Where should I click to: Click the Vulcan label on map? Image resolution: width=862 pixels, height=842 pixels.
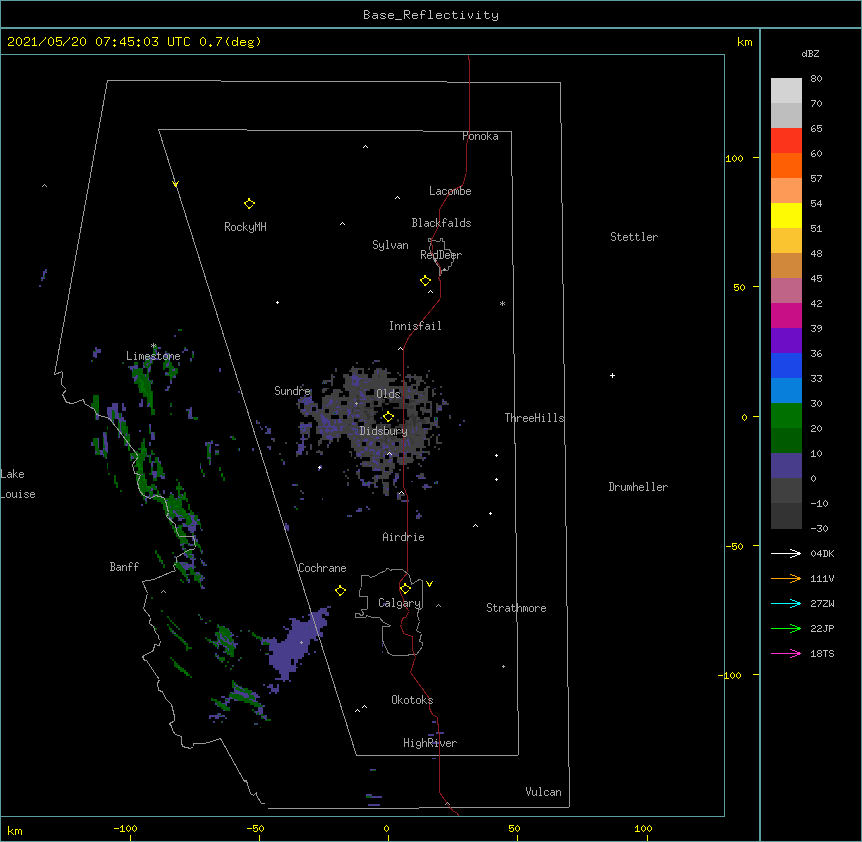[x=543, y=792]
